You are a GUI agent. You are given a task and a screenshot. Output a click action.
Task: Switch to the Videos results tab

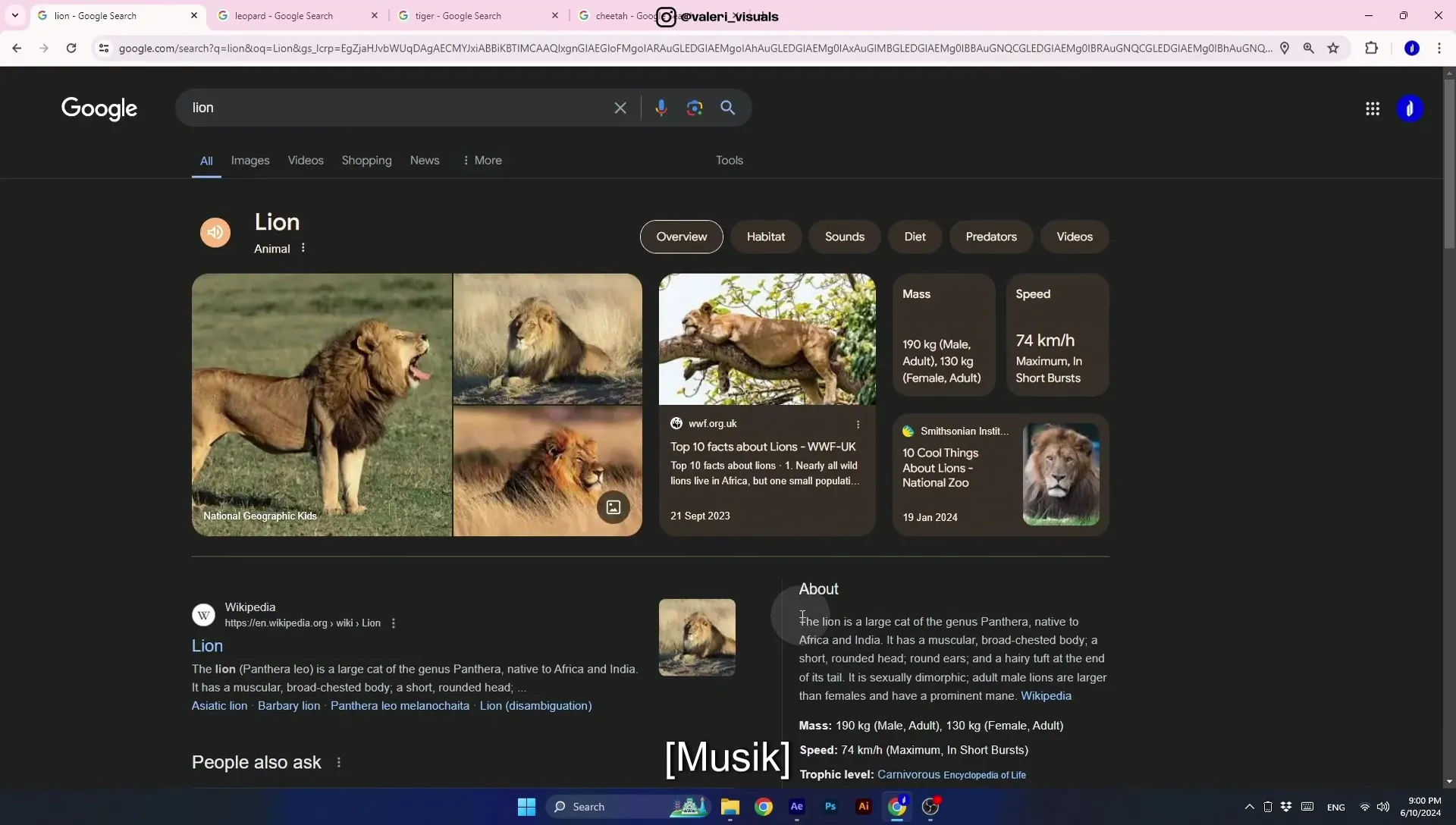tap(306, 160)
